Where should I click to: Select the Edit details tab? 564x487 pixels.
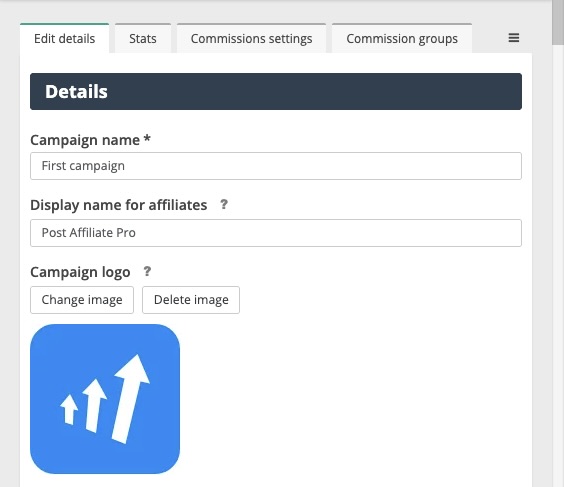(x=64, y=38)
